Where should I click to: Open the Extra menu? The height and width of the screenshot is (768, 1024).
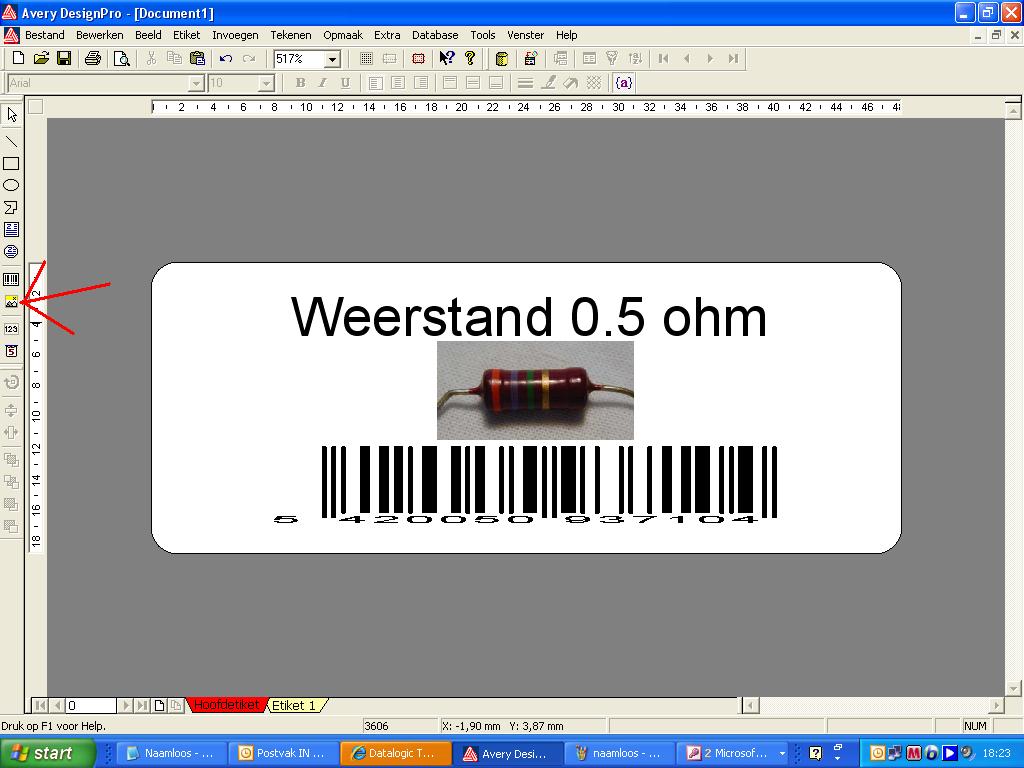[x=387, y=35]
